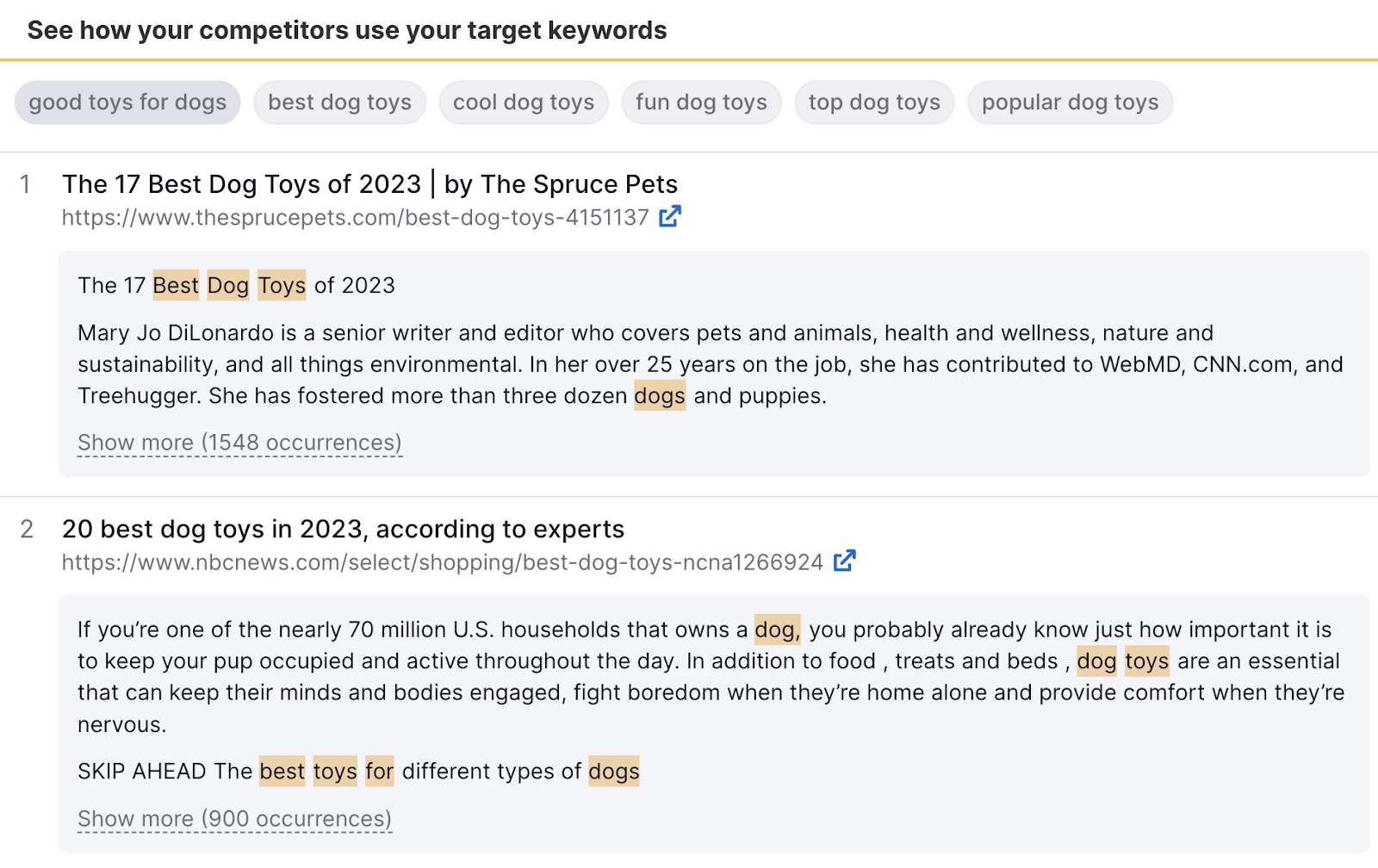Click the highlighted 'best toys for' phrase

tap(326, 771)
